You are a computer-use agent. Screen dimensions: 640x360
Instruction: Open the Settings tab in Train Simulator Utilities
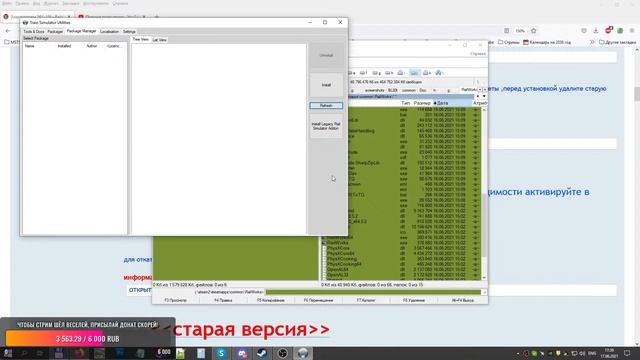(x=129, y=31)
